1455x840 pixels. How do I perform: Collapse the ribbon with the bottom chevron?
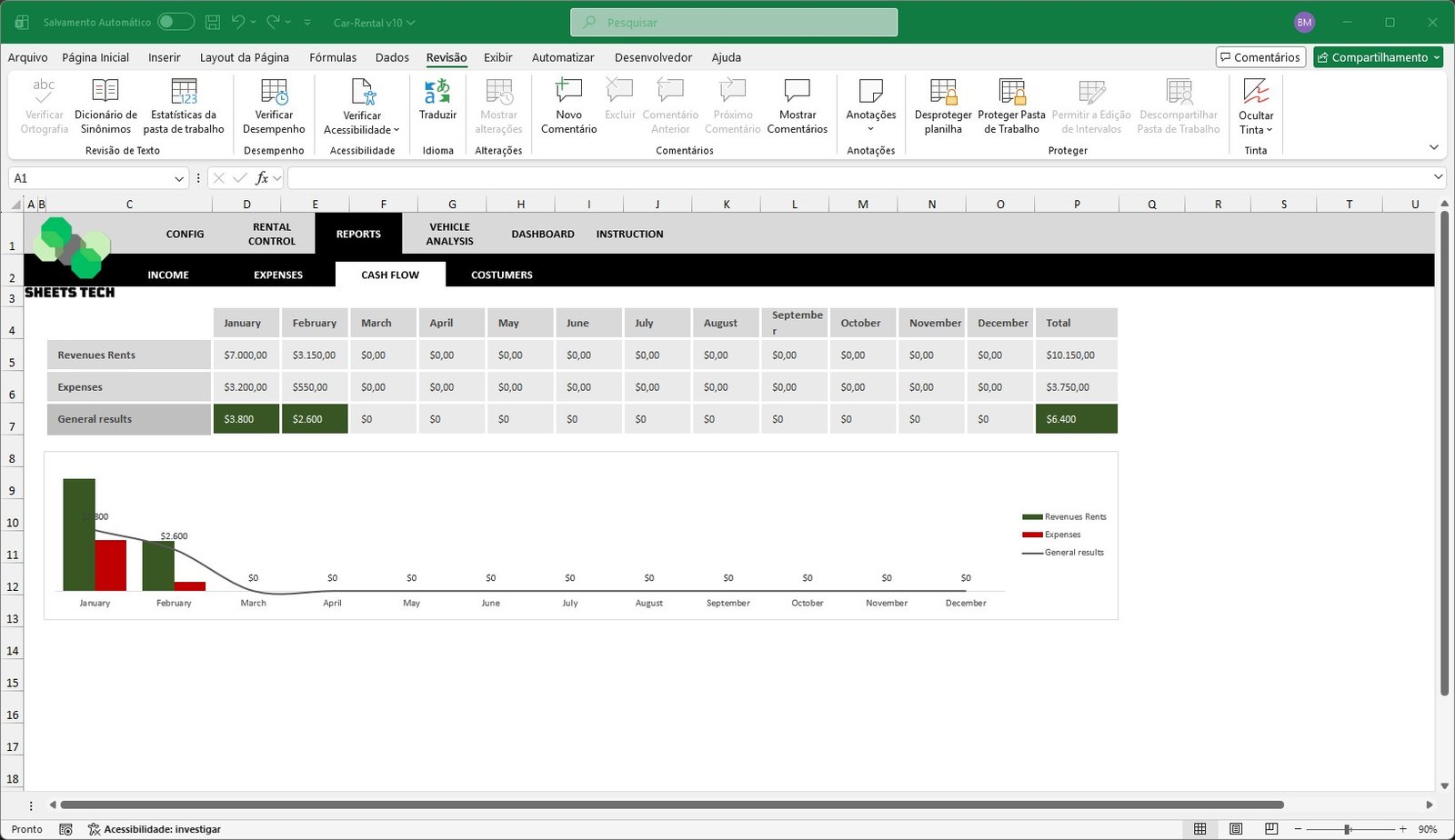(x=1434, y=146)
